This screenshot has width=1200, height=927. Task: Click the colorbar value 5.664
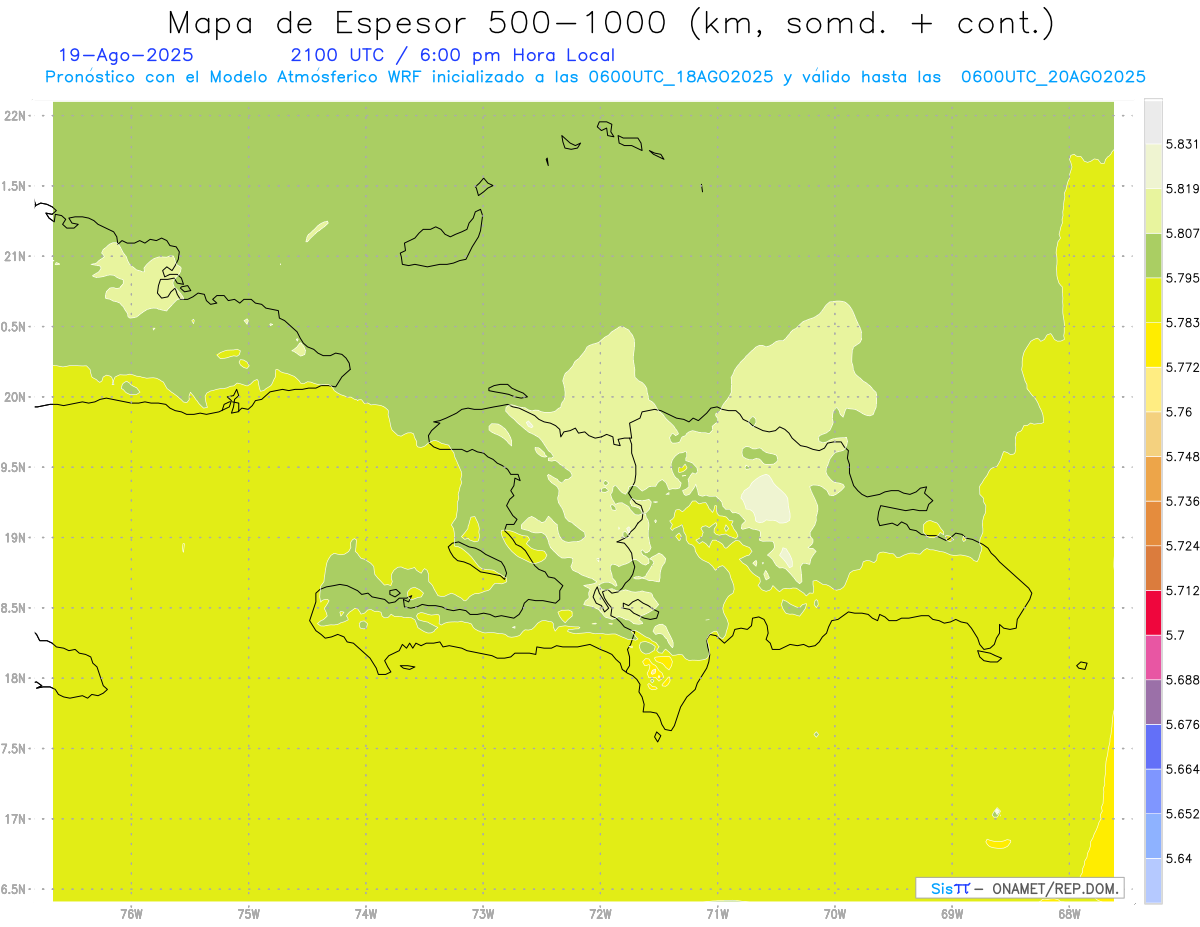[x=1181, y=769]
